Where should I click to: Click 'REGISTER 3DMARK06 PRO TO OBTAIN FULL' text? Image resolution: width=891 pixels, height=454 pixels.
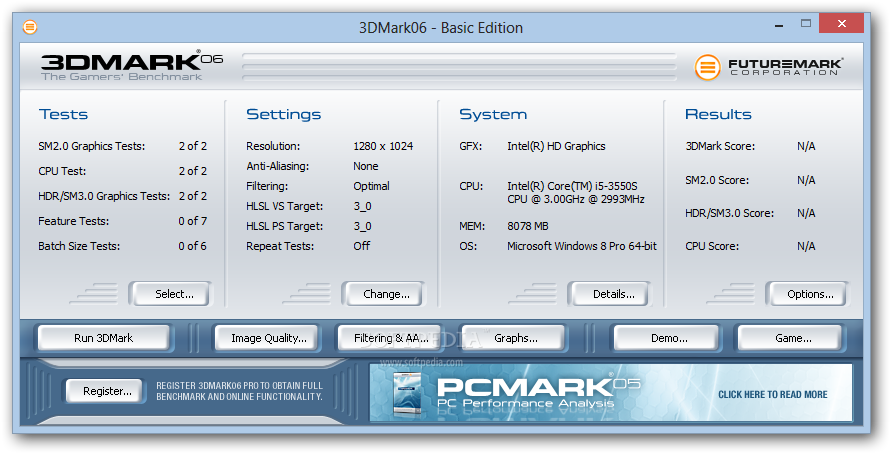239,386
